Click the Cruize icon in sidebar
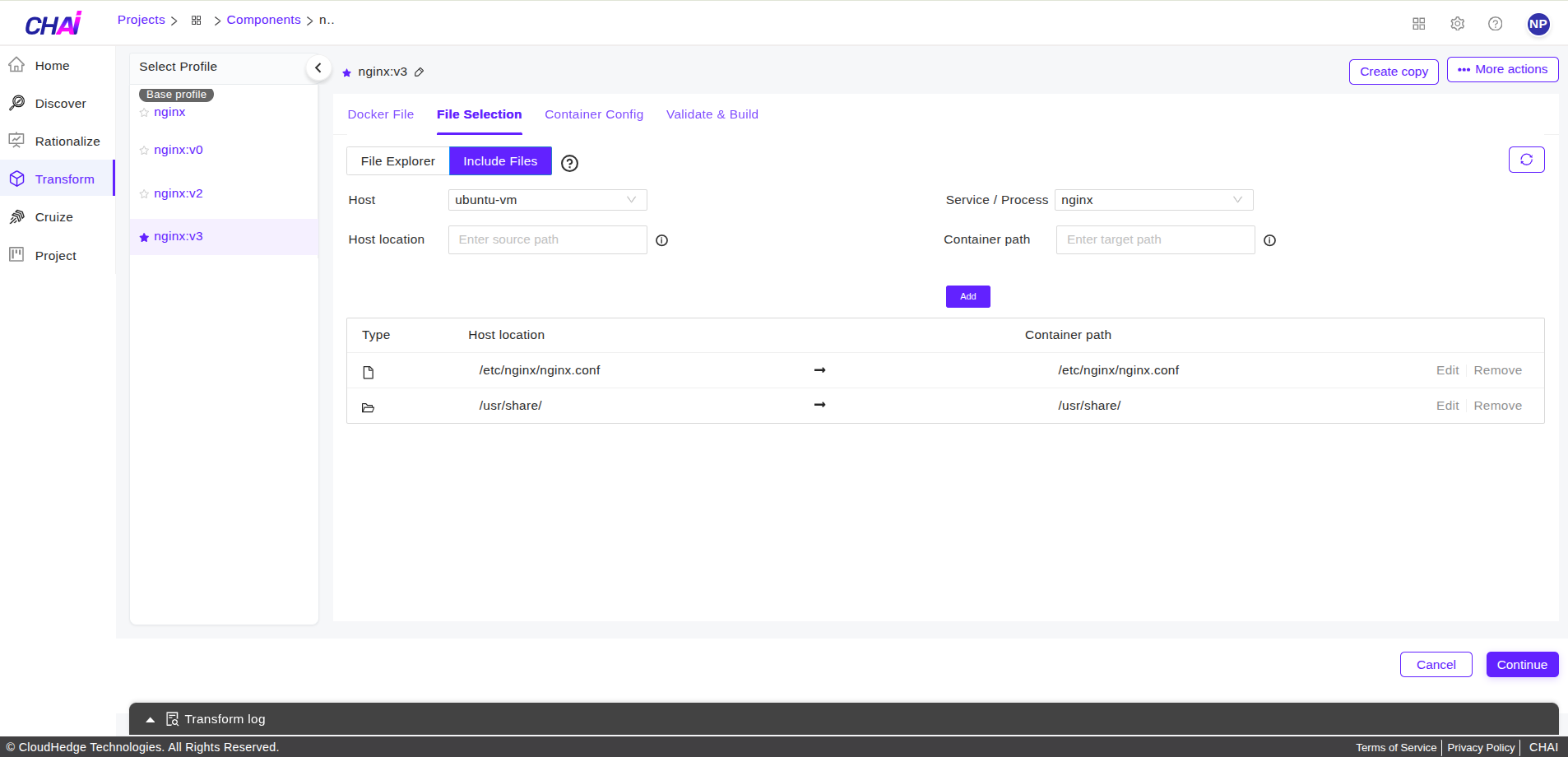 (16, 216)
